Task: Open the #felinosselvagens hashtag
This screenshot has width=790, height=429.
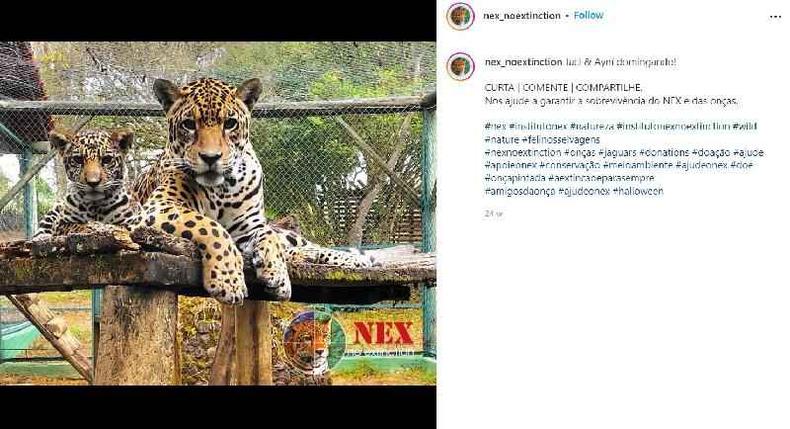Action: (x=561, y=139)
